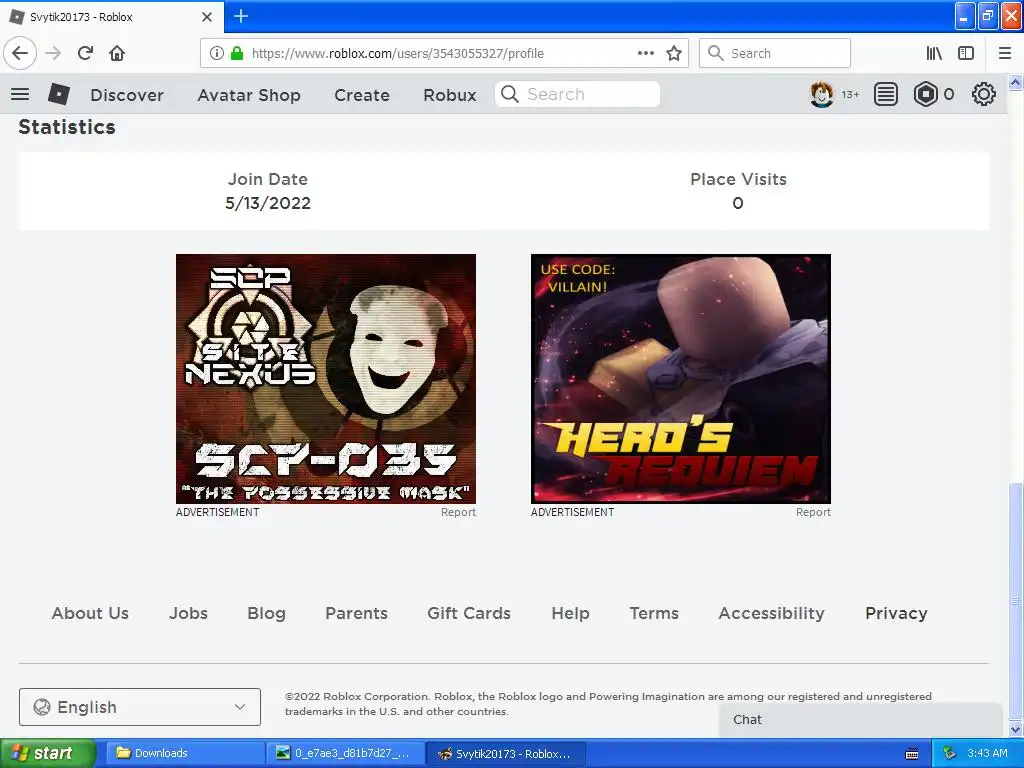Click the Svytik20173 - Roblox taskbar button
The image size is (1024, 768).
click(x=506, y=754)
